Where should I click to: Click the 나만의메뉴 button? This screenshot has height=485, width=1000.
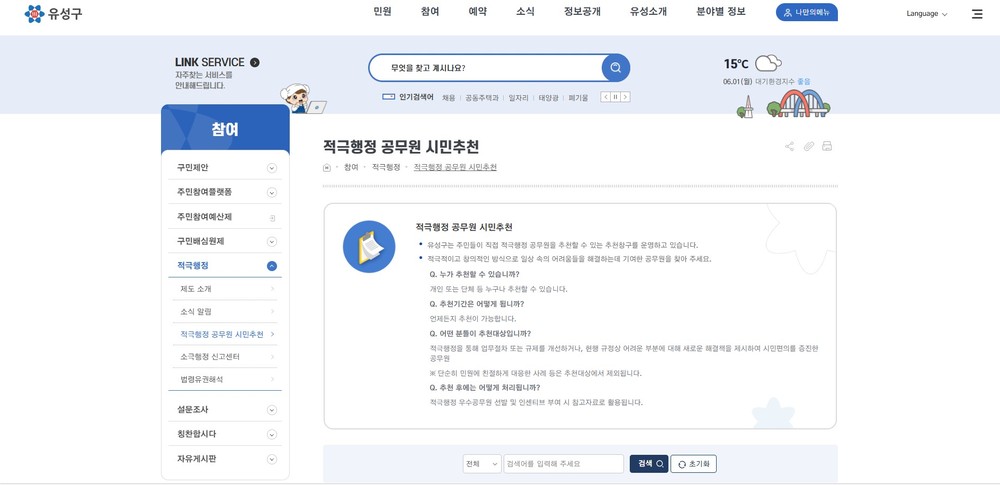click(x=807, y=12)
